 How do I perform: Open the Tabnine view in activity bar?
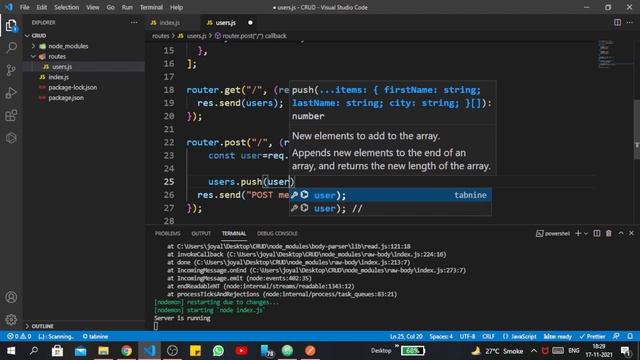coord(11,138)
